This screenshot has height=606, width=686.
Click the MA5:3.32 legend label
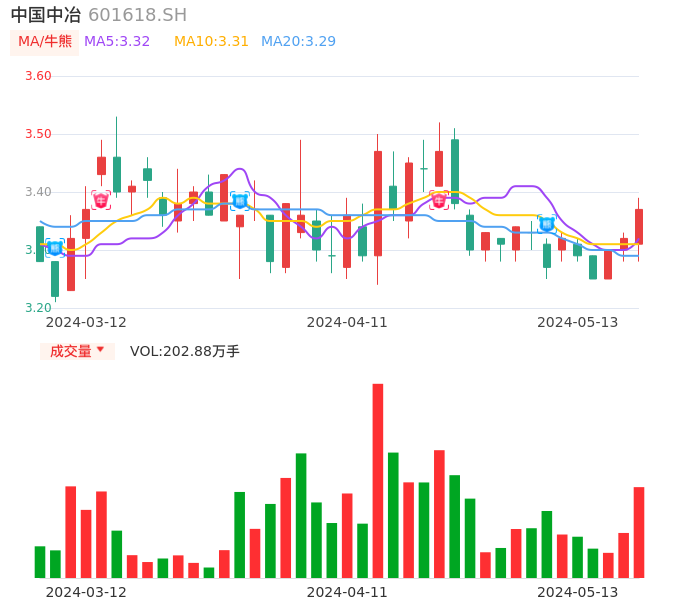pyautogui.click(x=117, y=42)
